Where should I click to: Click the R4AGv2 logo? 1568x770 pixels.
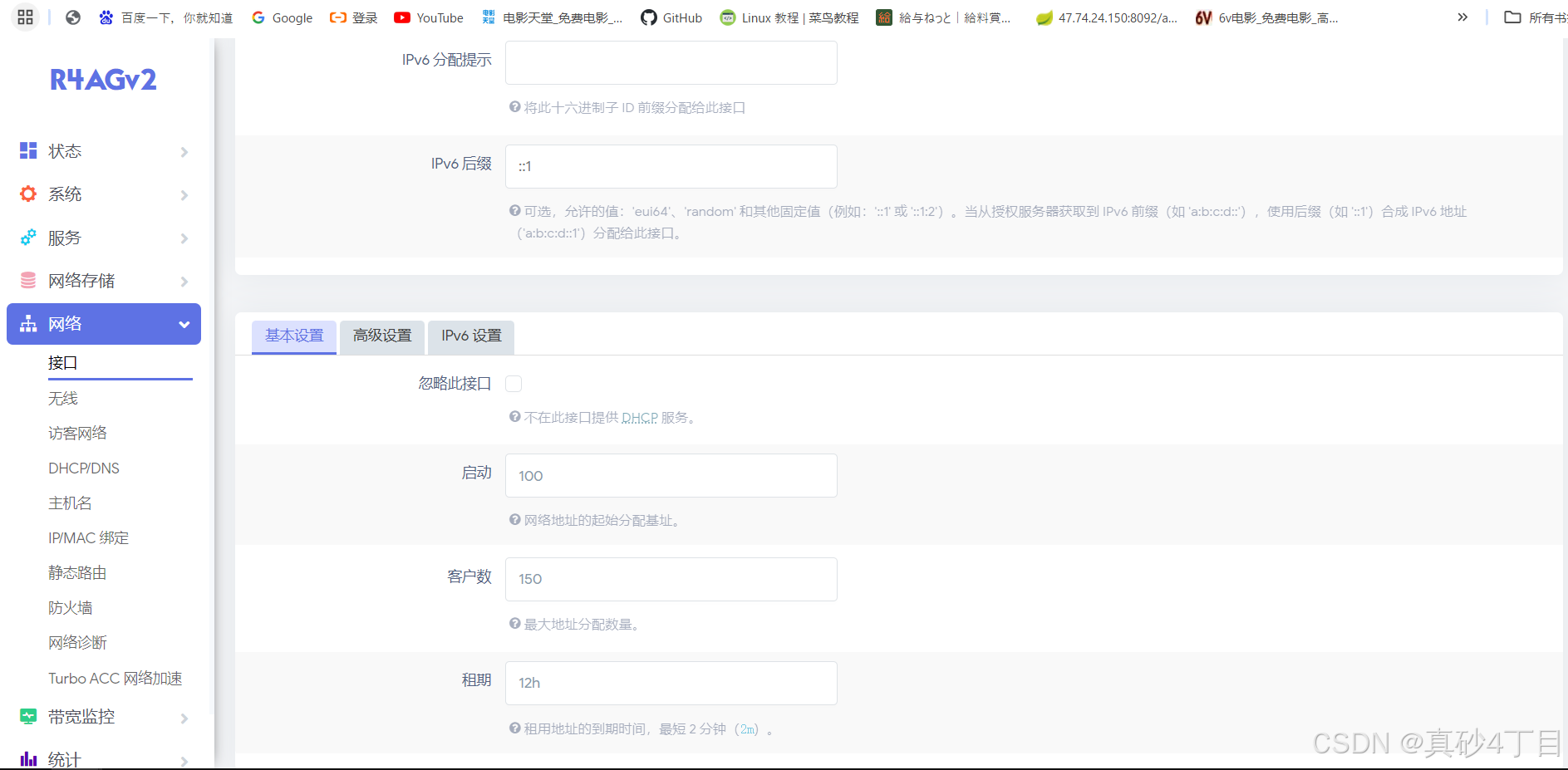[103, 80]
